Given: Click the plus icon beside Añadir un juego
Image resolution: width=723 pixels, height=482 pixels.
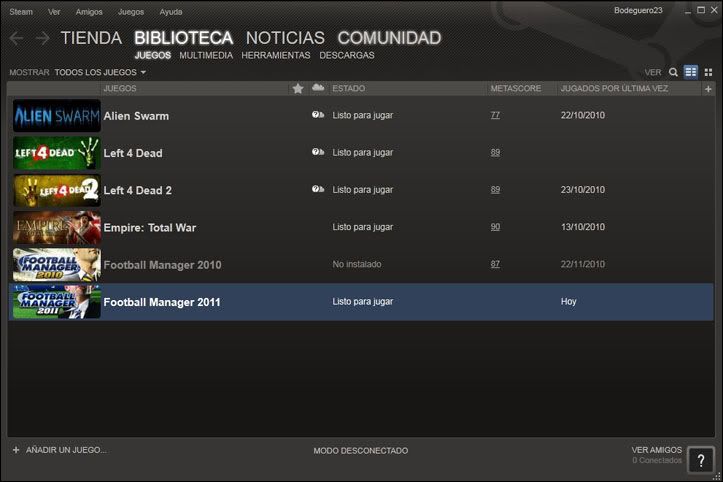Looking at the screenshot, I should click(x=16, y=450).
